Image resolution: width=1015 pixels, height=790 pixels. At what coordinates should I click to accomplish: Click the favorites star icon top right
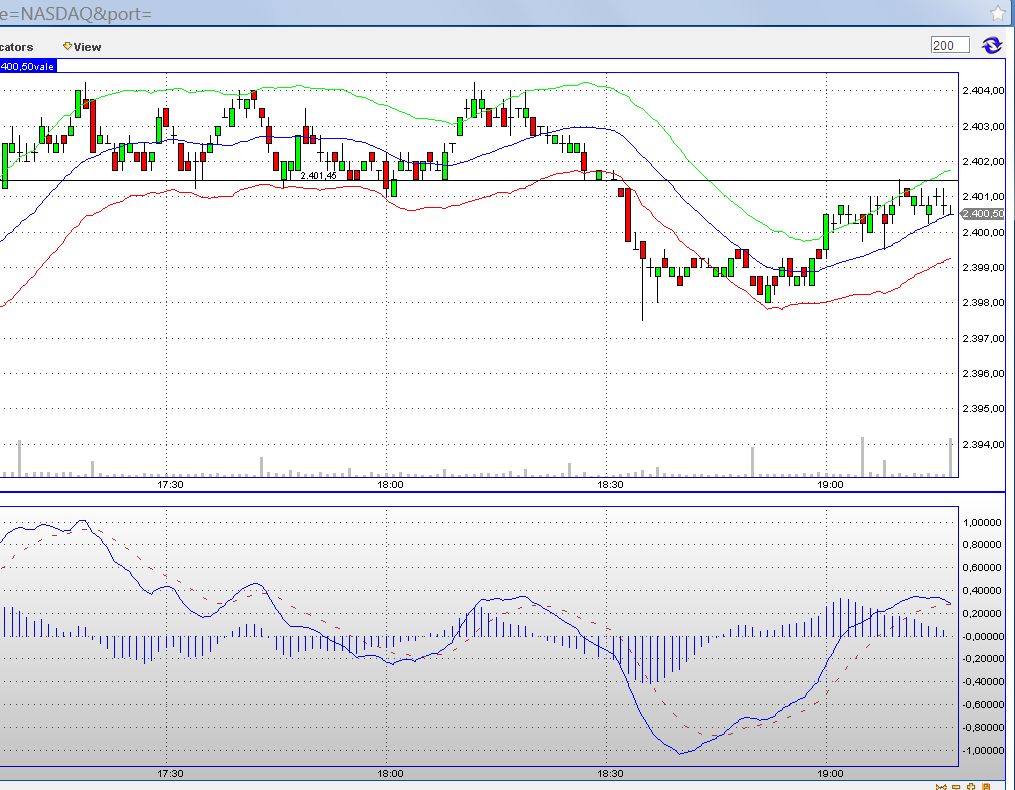click(997, 14)
